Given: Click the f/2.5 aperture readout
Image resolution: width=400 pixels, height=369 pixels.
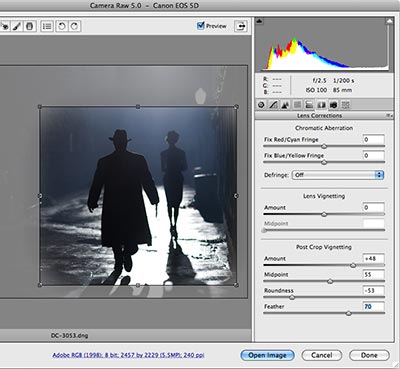Looking at the screenshot, I should click(x=319, y=81).
